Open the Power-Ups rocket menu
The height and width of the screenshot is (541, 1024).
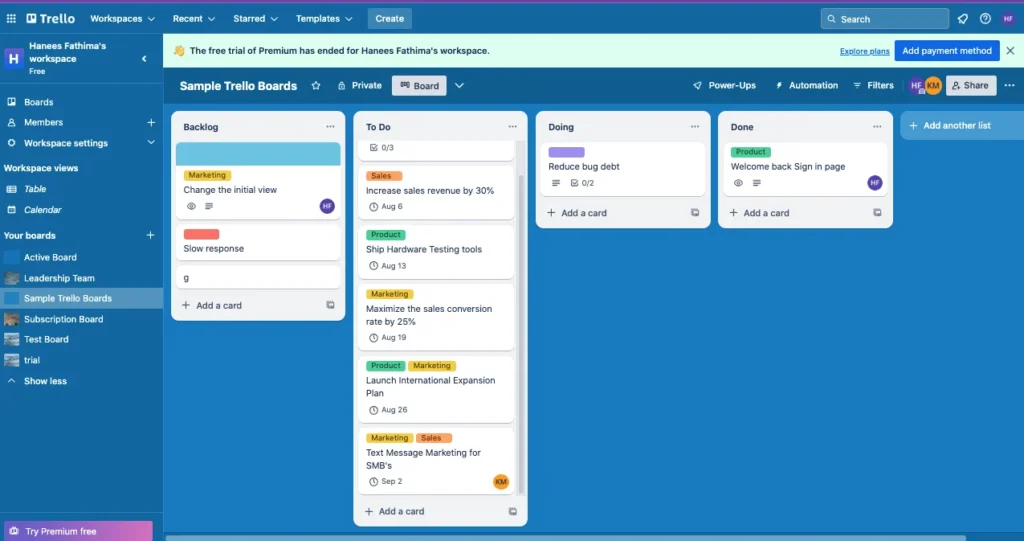[x=724, y=86]
